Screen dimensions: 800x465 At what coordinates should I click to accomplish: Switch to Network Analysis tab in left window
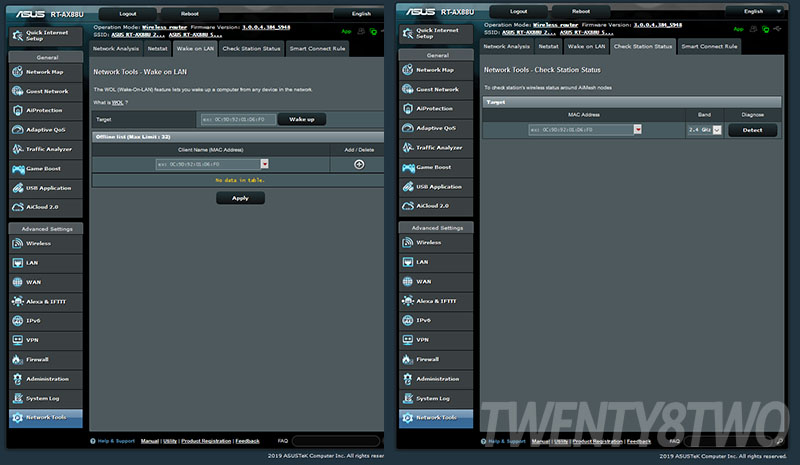[x=116, y=48]
